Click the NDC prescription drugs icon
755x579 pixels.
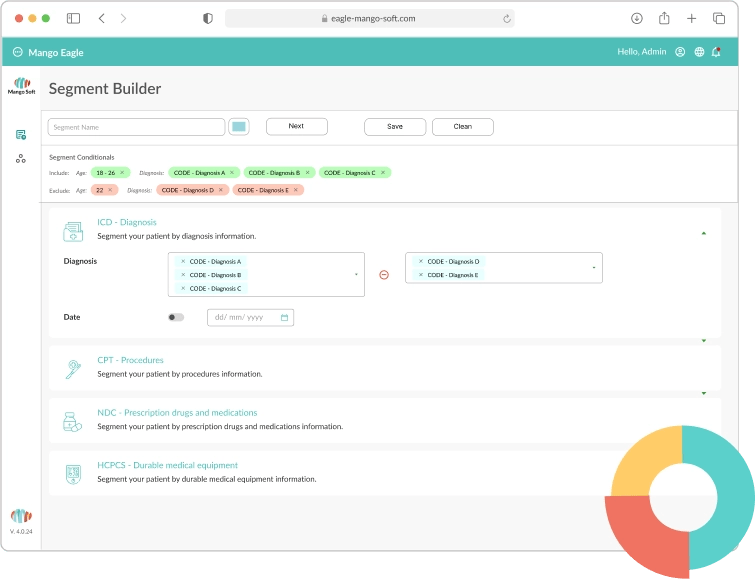click(73, 421)
